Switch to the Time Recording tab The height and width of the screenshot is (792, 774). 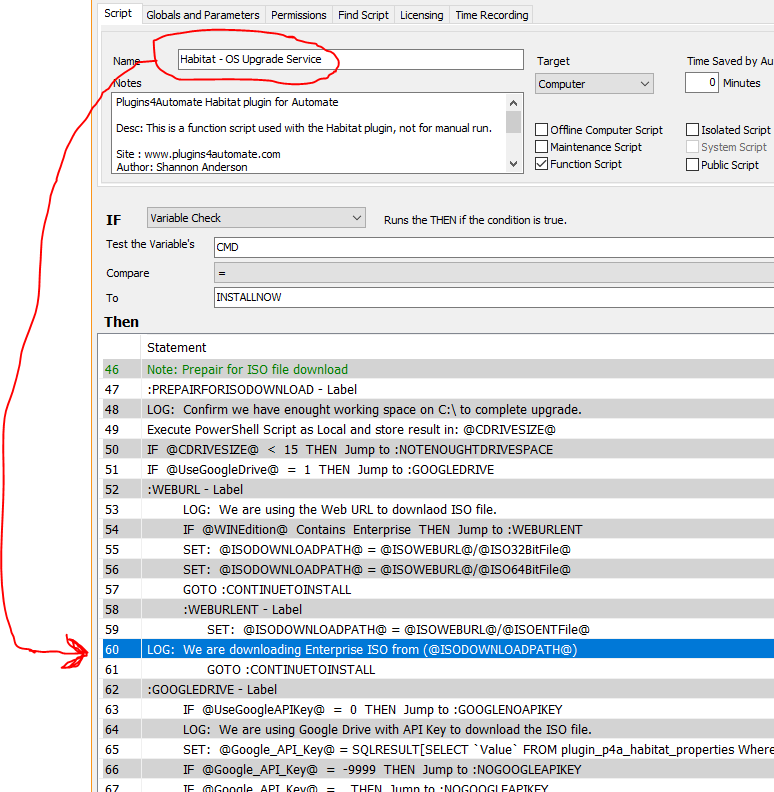click(491, 15)
